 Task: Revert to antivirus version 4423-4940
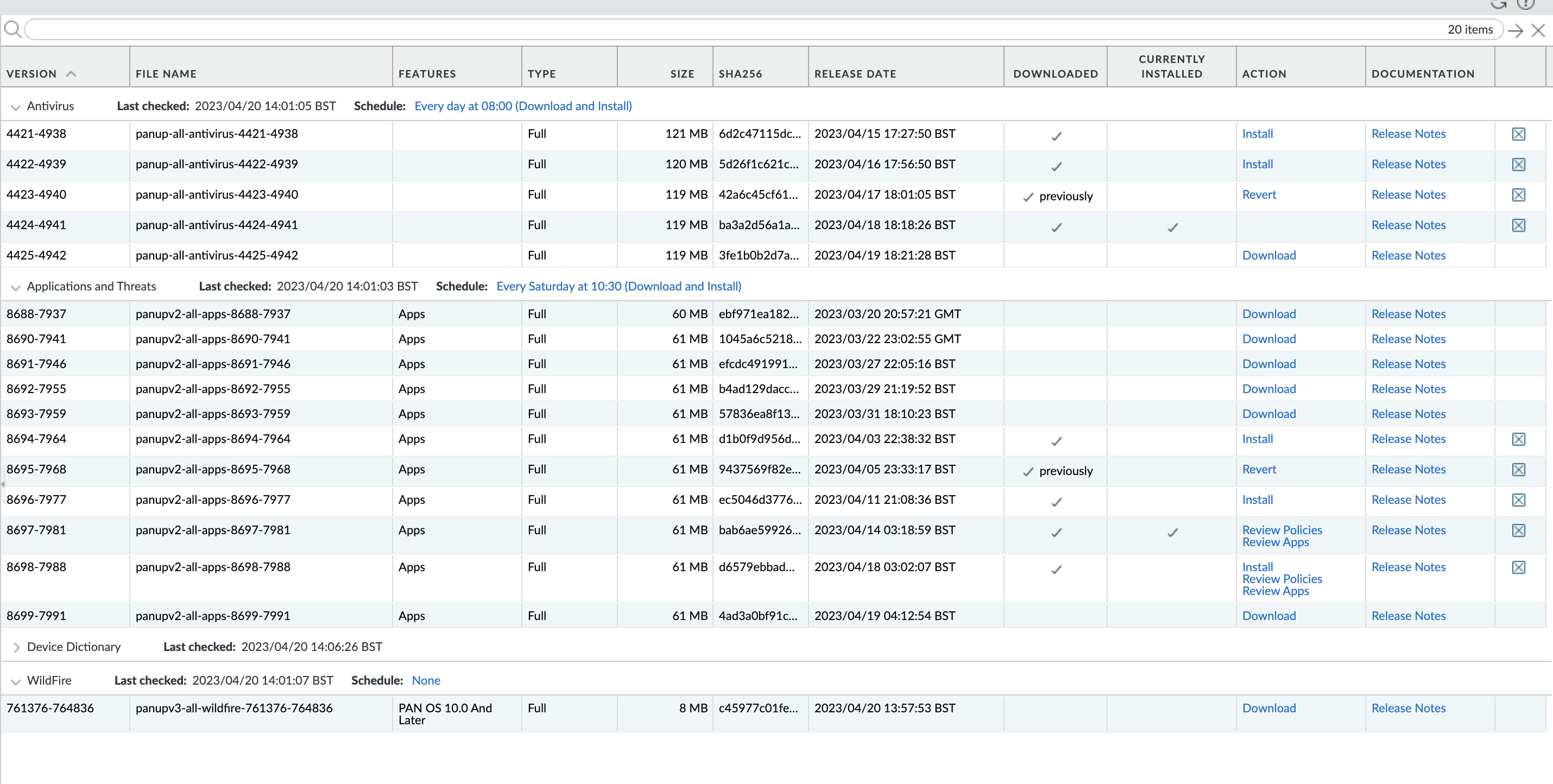[x=1259, y=194]
